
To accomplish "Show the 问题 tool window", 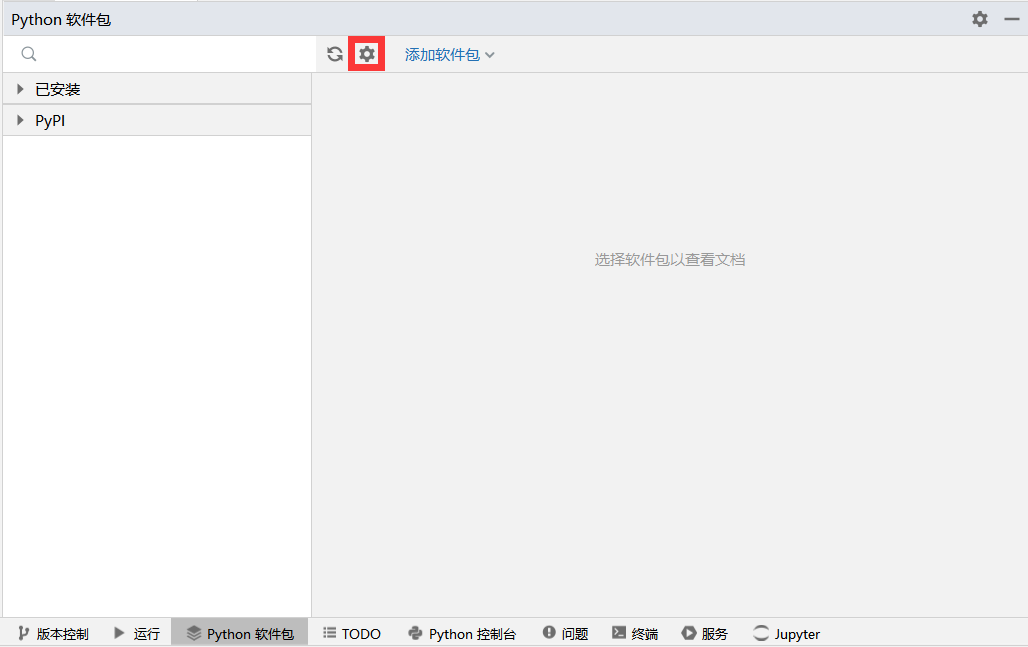I will [x=565, y=633].
